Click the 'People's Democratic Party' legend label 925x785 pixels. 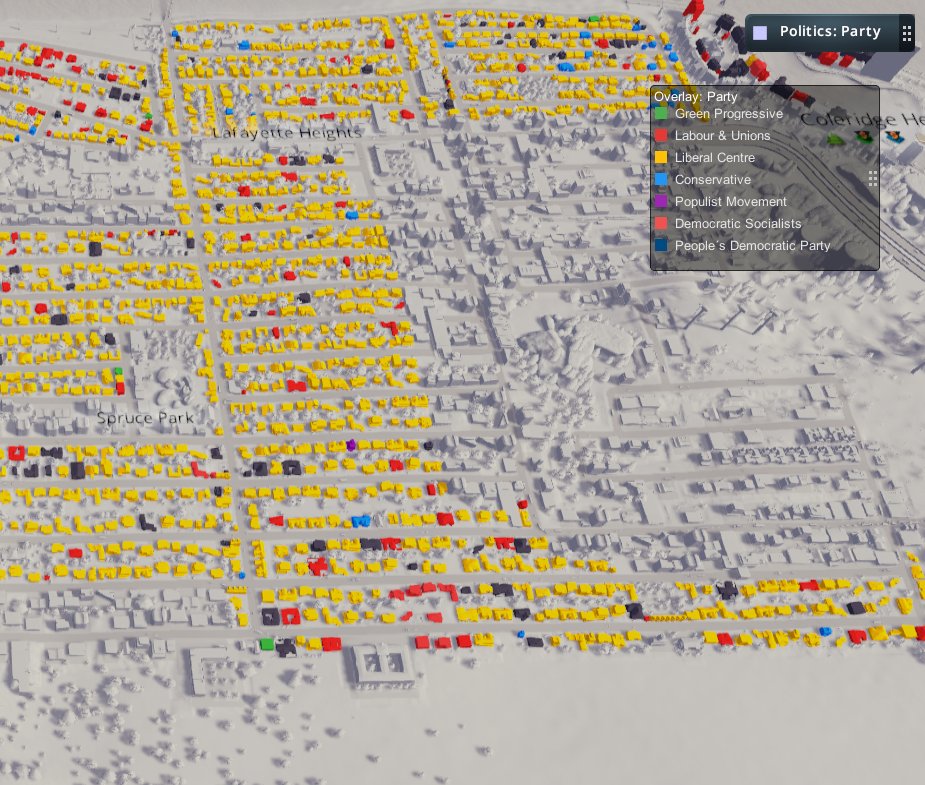pos(752,245)
